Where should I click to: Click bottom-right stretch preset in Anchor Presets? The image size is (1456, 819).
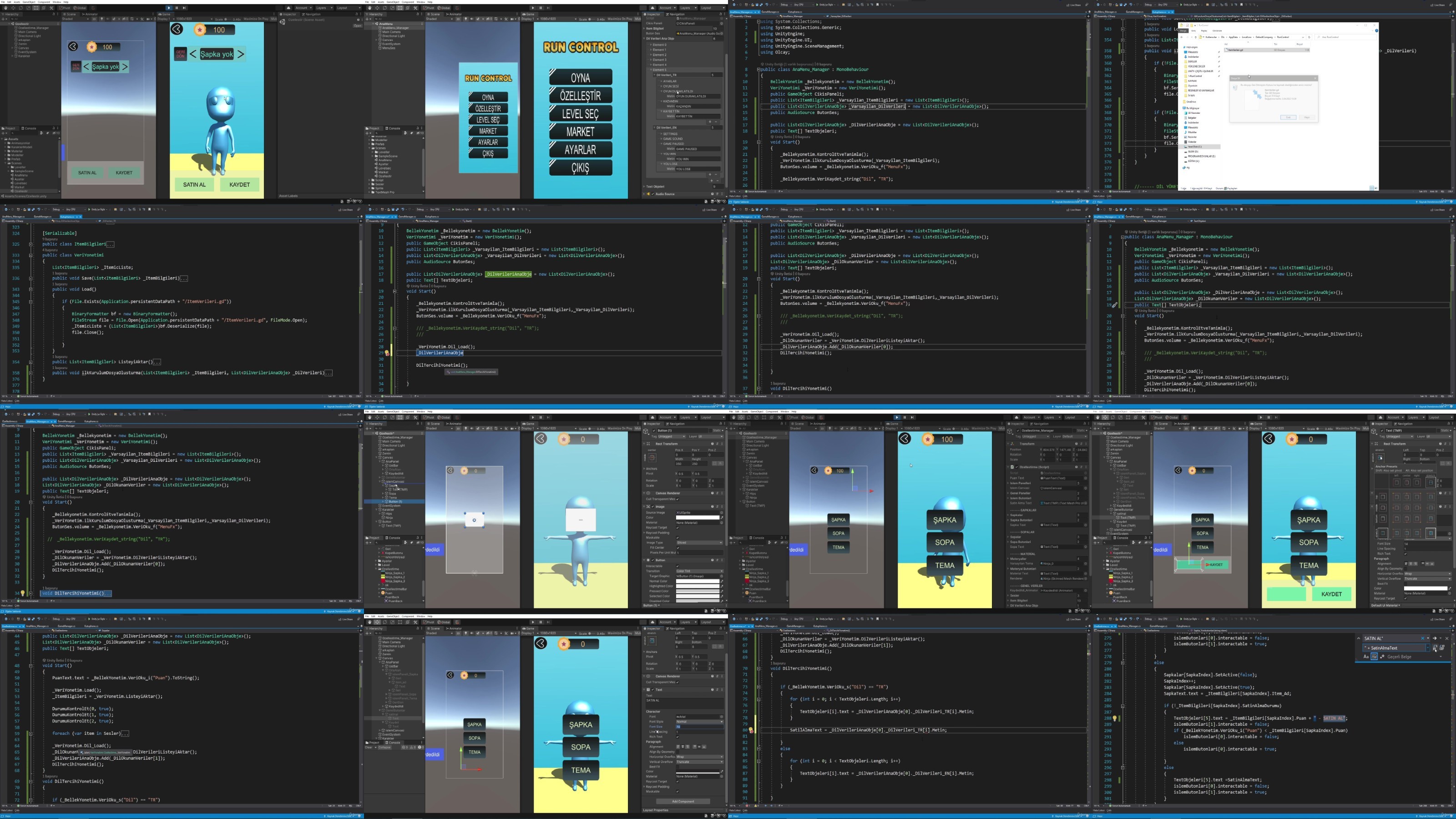pyautogui.click(x=1431, y=533)
